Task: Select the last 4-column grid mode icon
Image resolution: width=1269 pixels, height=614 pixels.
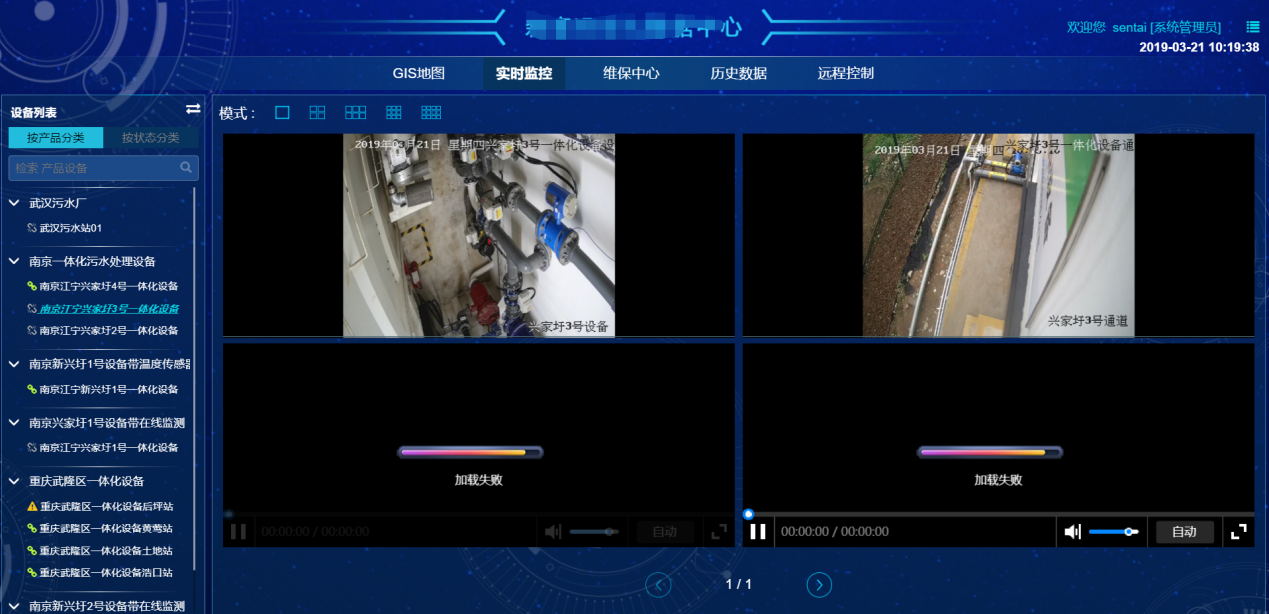Action: coord(431,113)
